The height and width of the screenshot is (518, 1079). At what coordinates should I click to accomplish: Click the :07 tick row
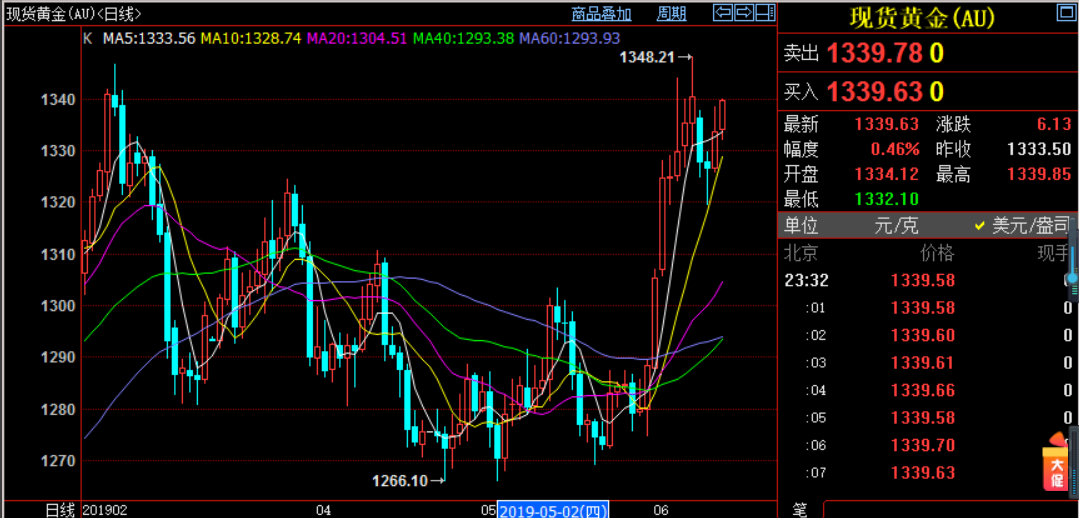click(928, 473)
